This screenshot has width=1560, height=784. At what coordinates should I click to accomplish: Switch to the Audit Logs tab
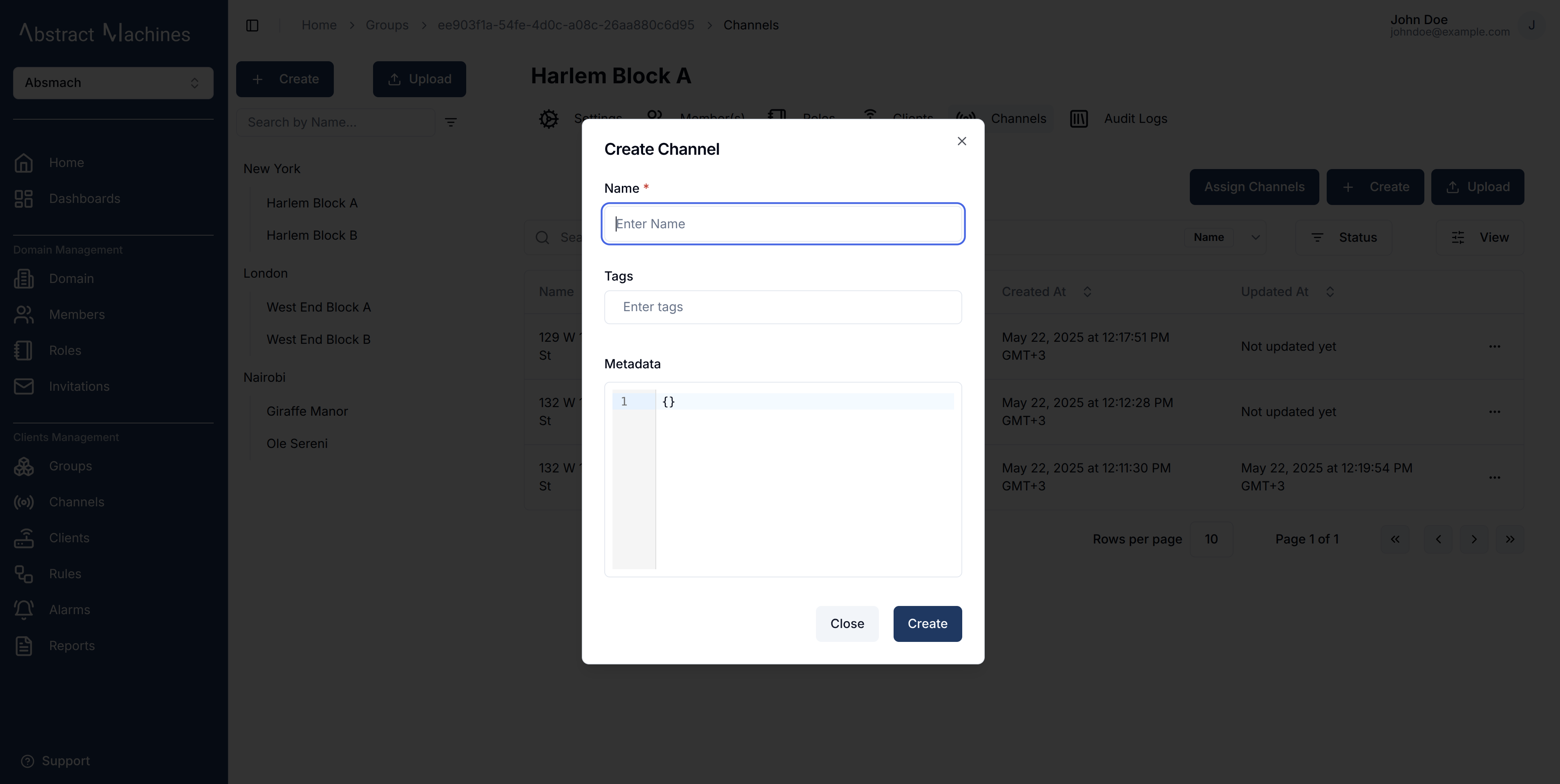pos(1119,119)
